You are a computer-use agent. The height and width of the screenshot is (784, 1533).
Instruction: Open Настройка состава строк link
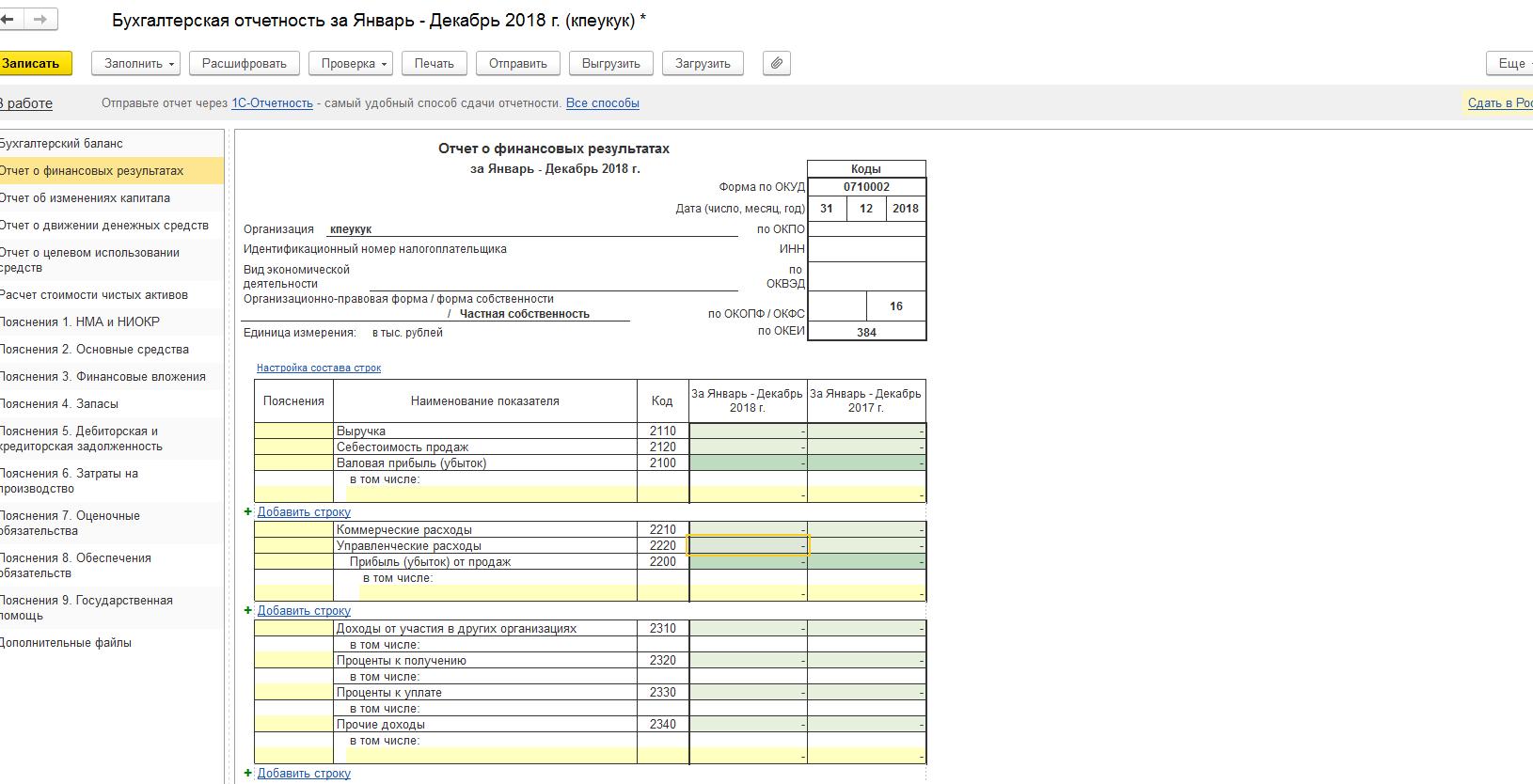(x=319, y=368)
